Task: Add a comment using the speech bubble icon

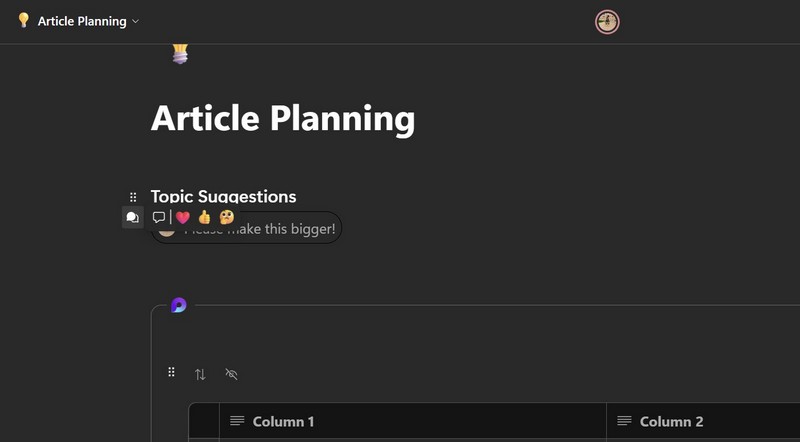Action: pos(158,217)
